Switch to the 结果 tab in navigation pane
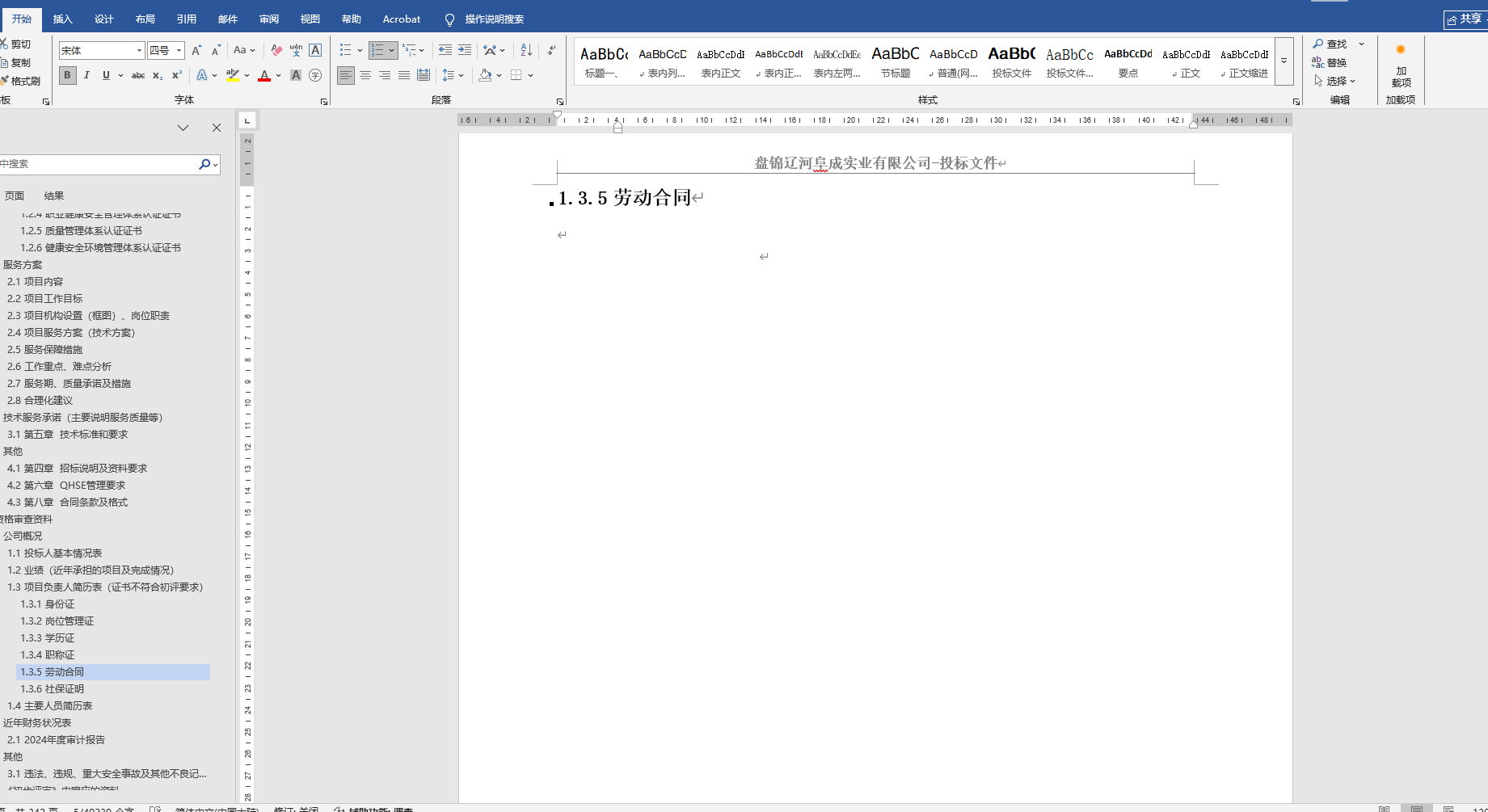This screenshot has width=1488, height=812. click(54, 196)
